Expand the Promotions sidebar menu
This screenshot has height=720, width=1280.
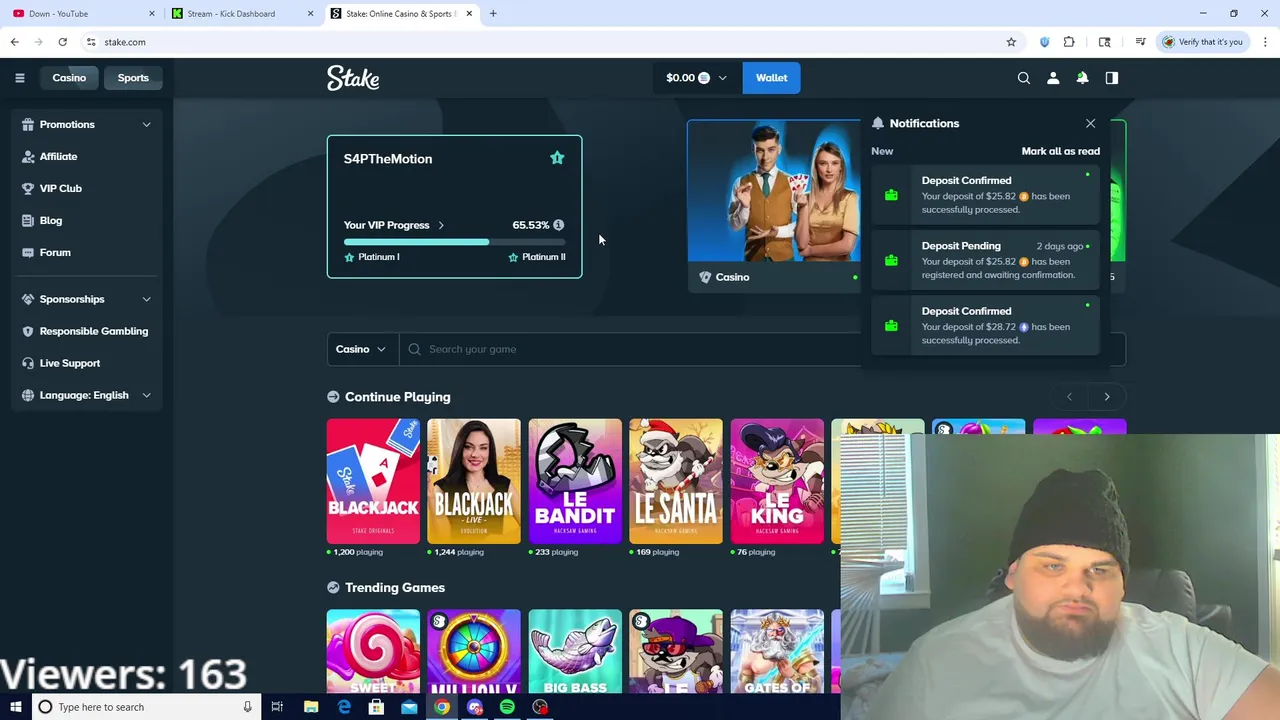point(146,125)
